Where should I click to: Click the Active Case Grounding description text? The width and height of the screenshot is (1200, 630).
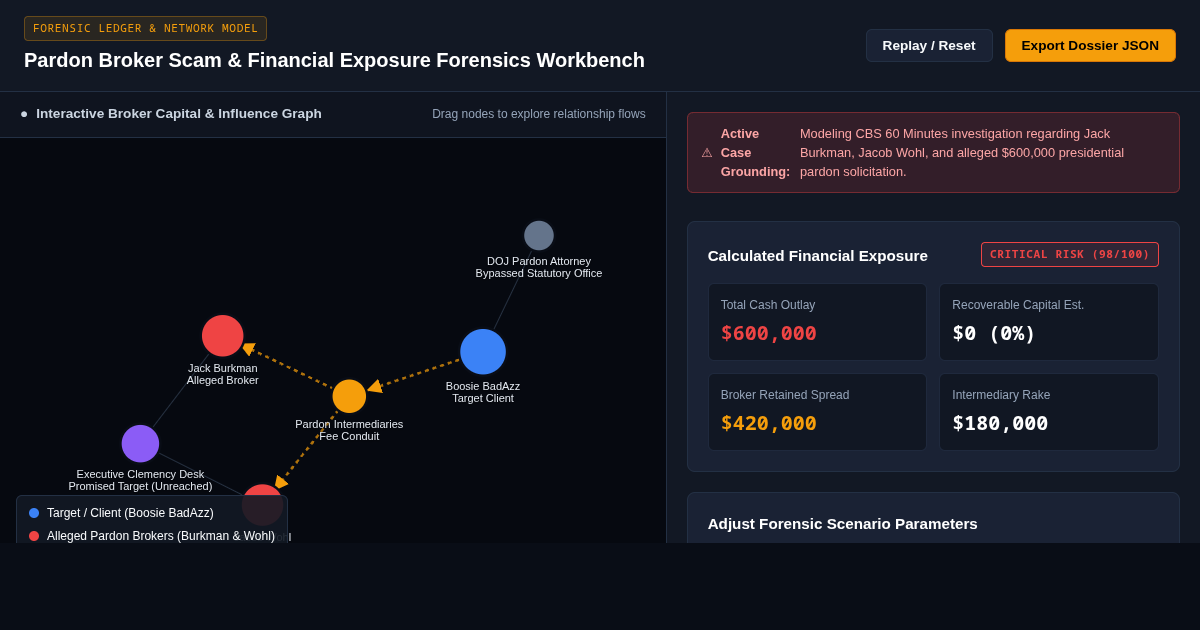(x=962, y=153)
